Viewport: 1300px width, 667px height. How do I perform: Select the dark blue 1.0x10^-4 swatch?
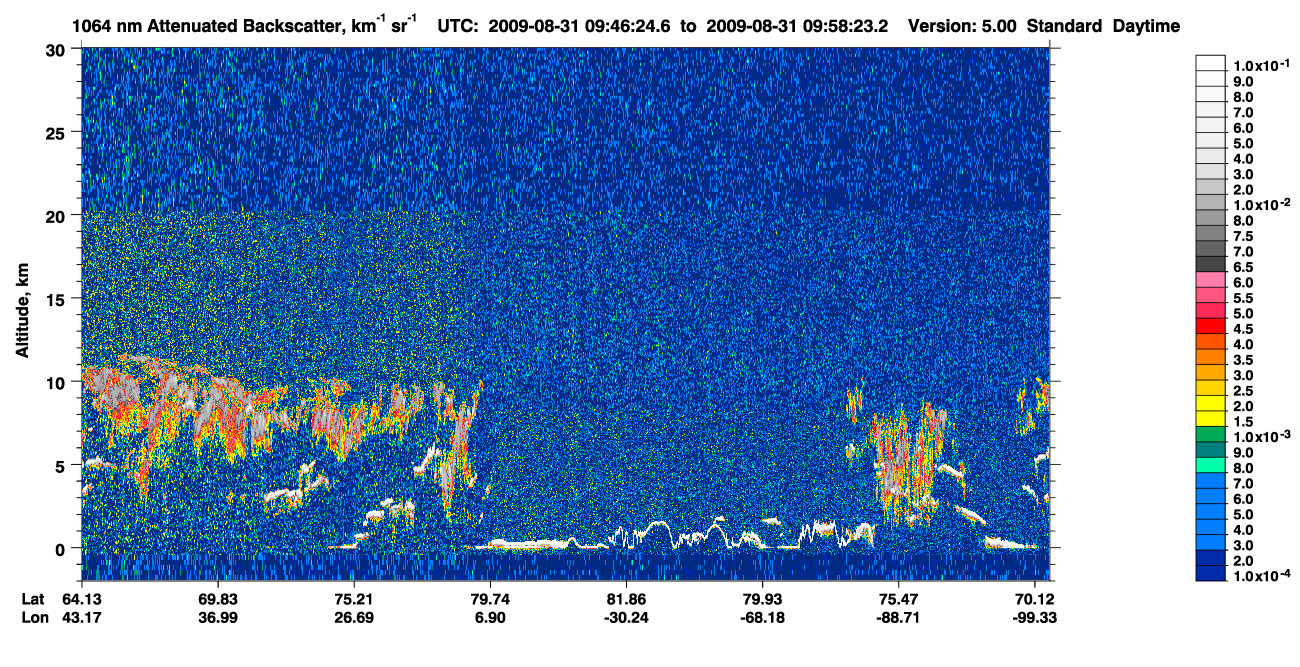[1210, 574]
